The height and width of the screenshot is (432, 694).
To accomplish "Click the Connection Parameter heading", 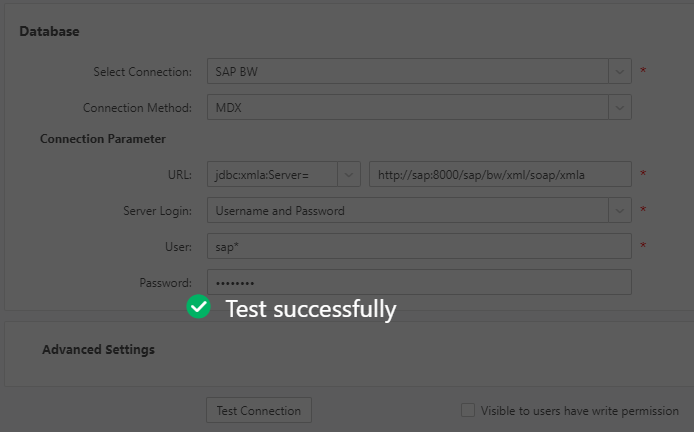I will pos(103,139).
